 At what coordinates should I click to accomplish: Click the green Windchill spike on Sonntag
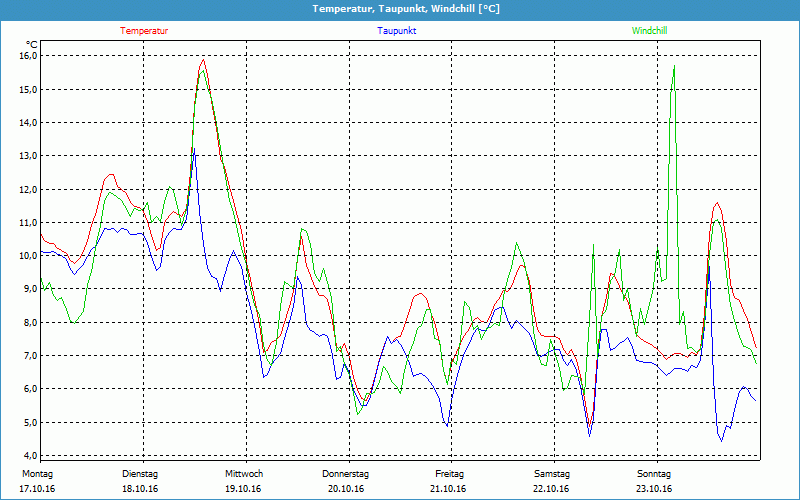[x=674, y=66]
